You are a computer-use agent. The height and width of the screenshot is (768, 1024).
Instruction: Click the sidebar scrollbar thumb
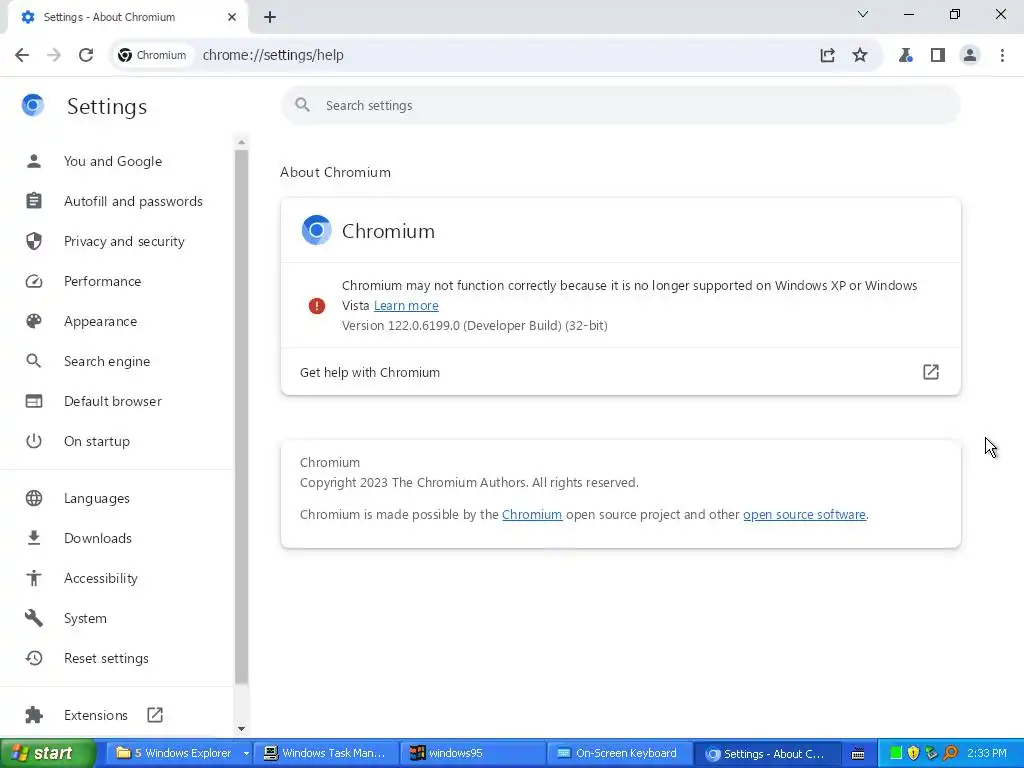241,417
